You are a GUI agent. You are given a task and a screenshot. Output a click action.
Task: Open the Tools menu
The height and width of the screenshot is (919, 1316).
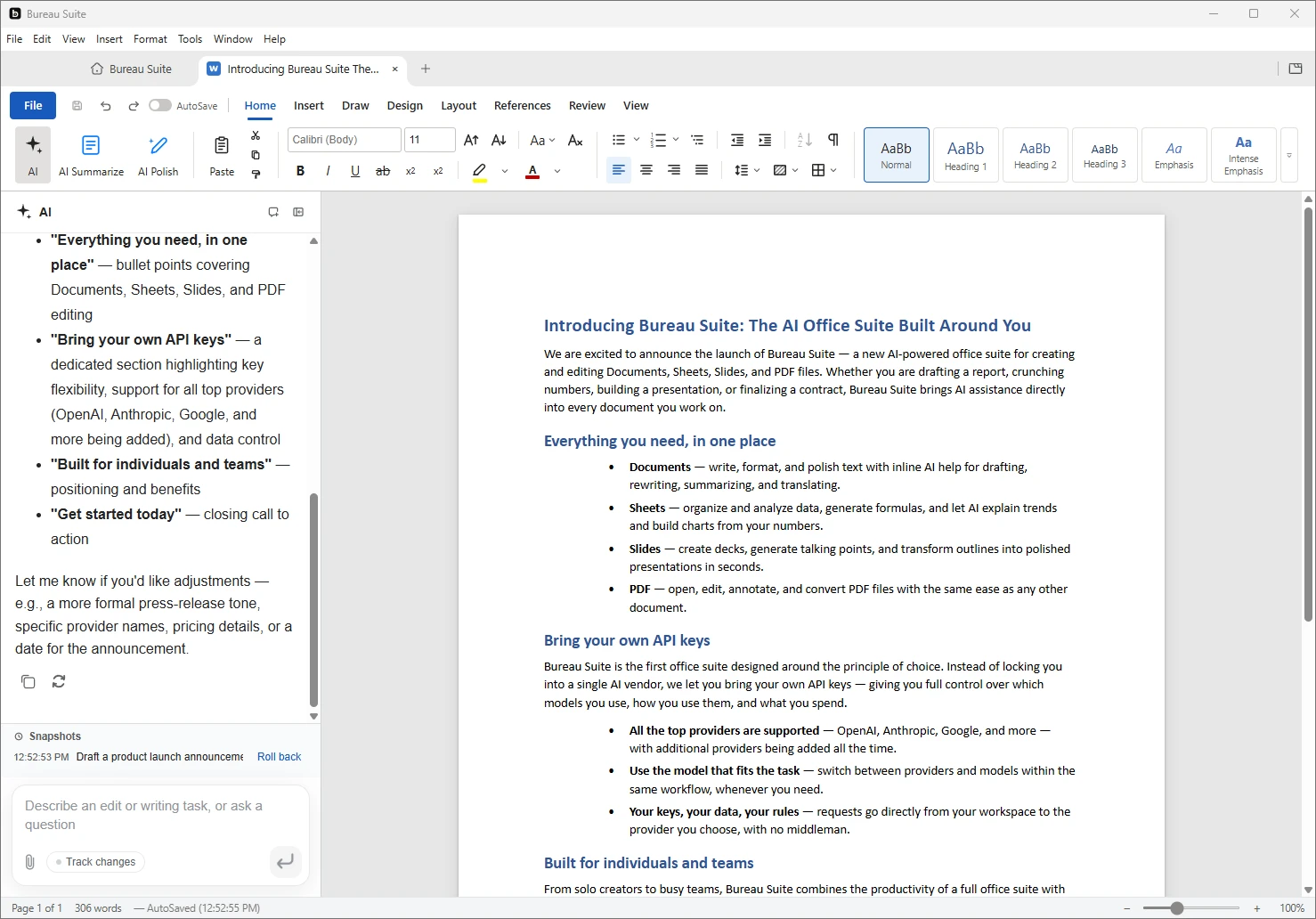tap(190, 39)
